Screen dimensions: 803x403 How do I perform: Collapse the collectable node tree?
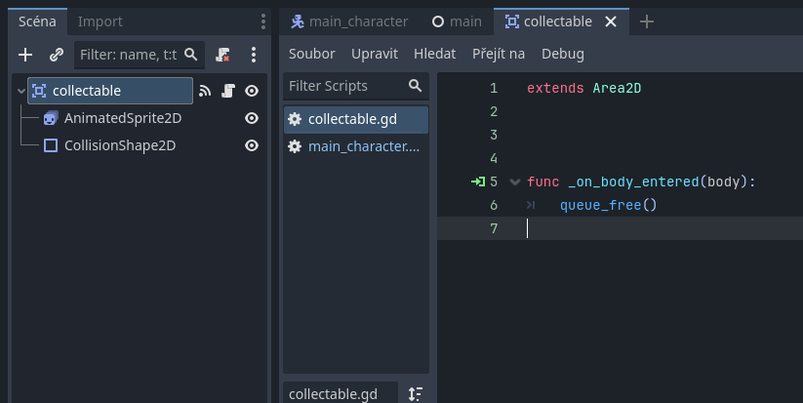coord(21,91)
